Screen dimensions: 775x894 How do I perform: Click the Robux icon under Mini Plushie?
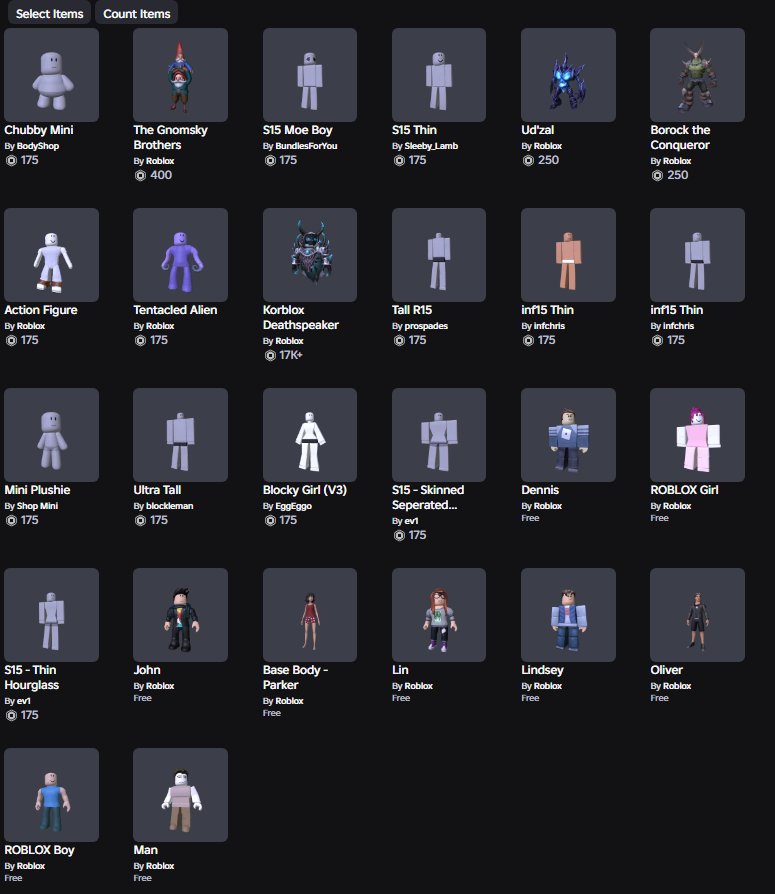coord(11,520)
